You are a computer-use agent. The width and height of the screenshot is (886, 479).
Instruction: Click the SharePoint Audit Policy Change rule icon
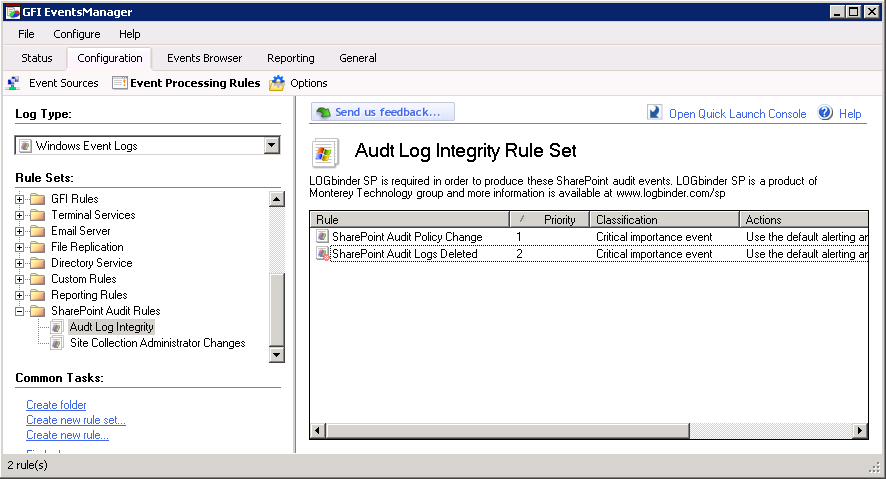322,236
